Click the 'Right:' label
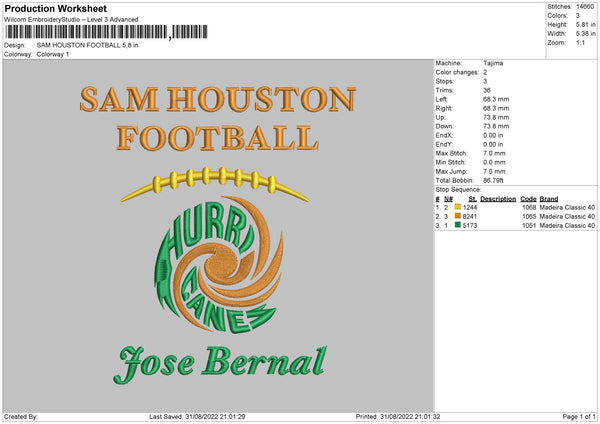Image resolution: width=600 pixels, height=424 pixels. 444,108
